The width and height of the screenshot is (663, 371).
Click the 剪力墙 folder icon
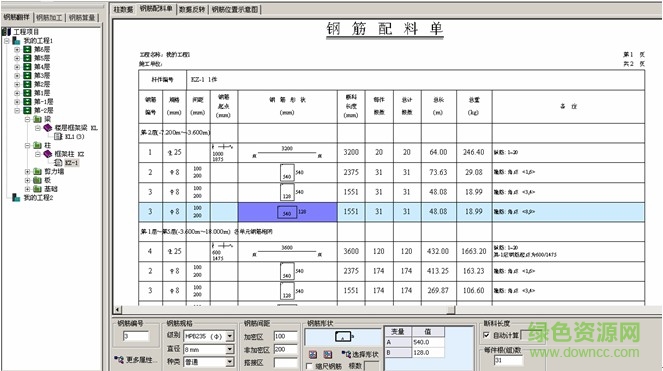point(37,172)
